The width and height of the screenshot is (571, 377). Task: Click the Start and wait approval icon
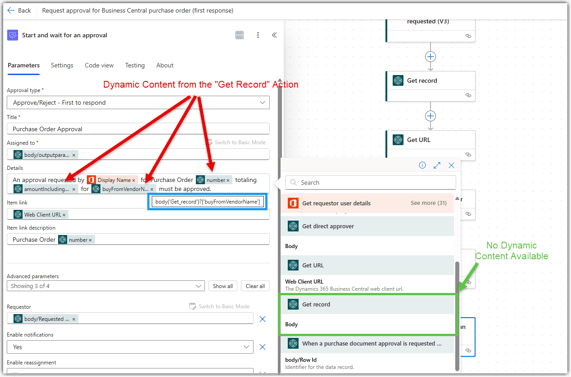13,35
